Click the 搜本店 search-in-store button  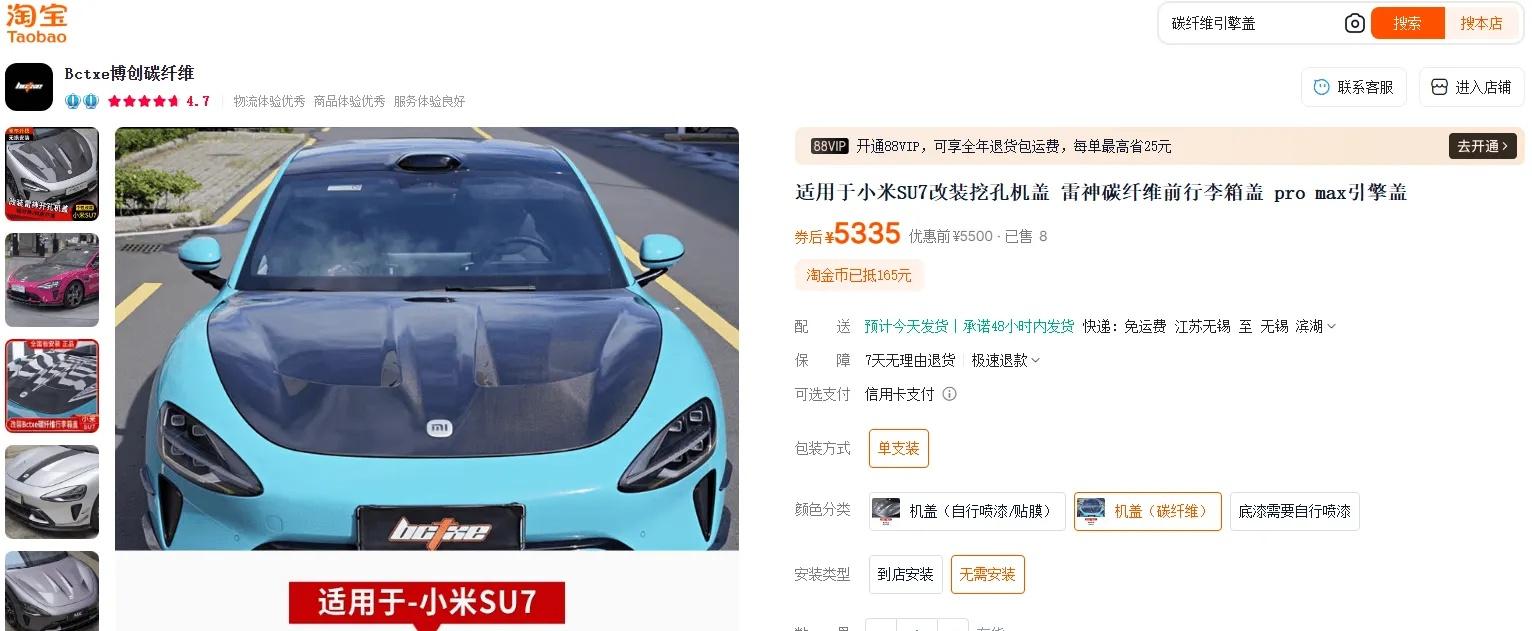(1481, 23)
